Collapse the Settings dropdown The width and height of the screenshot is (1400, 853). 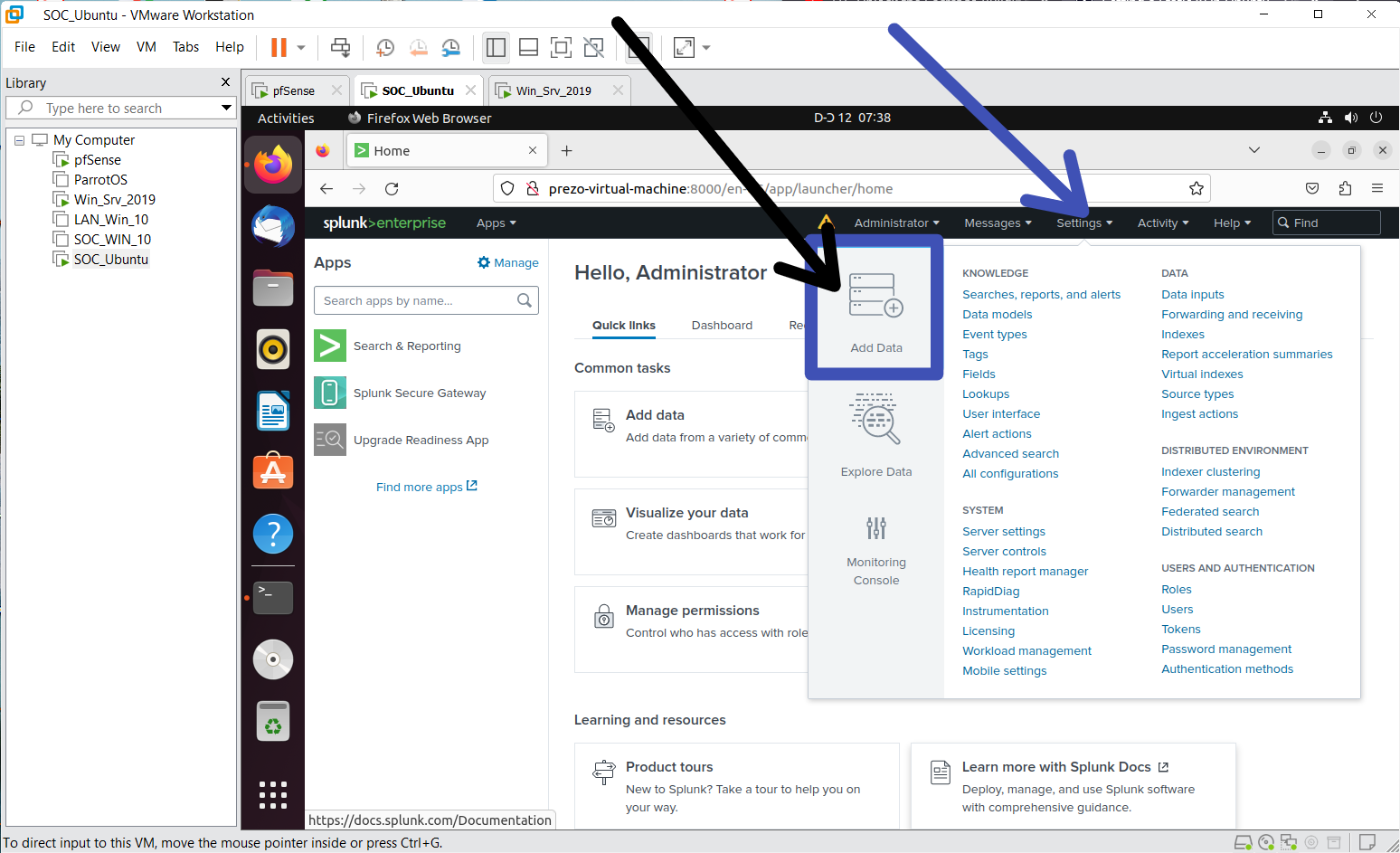coord(1084,223)
